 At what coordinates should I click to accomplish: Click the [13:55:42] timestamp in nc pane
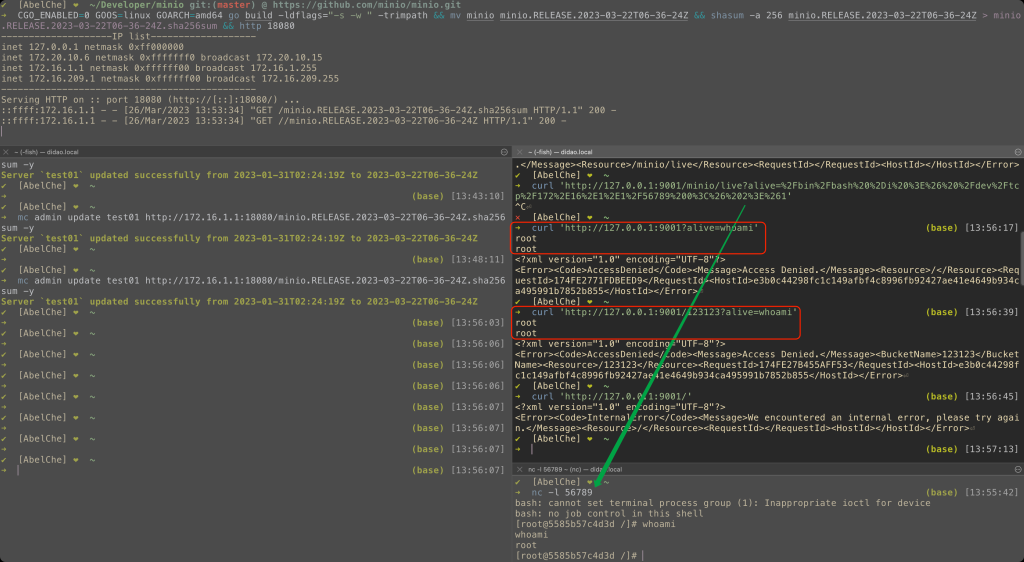click(991, 493)
